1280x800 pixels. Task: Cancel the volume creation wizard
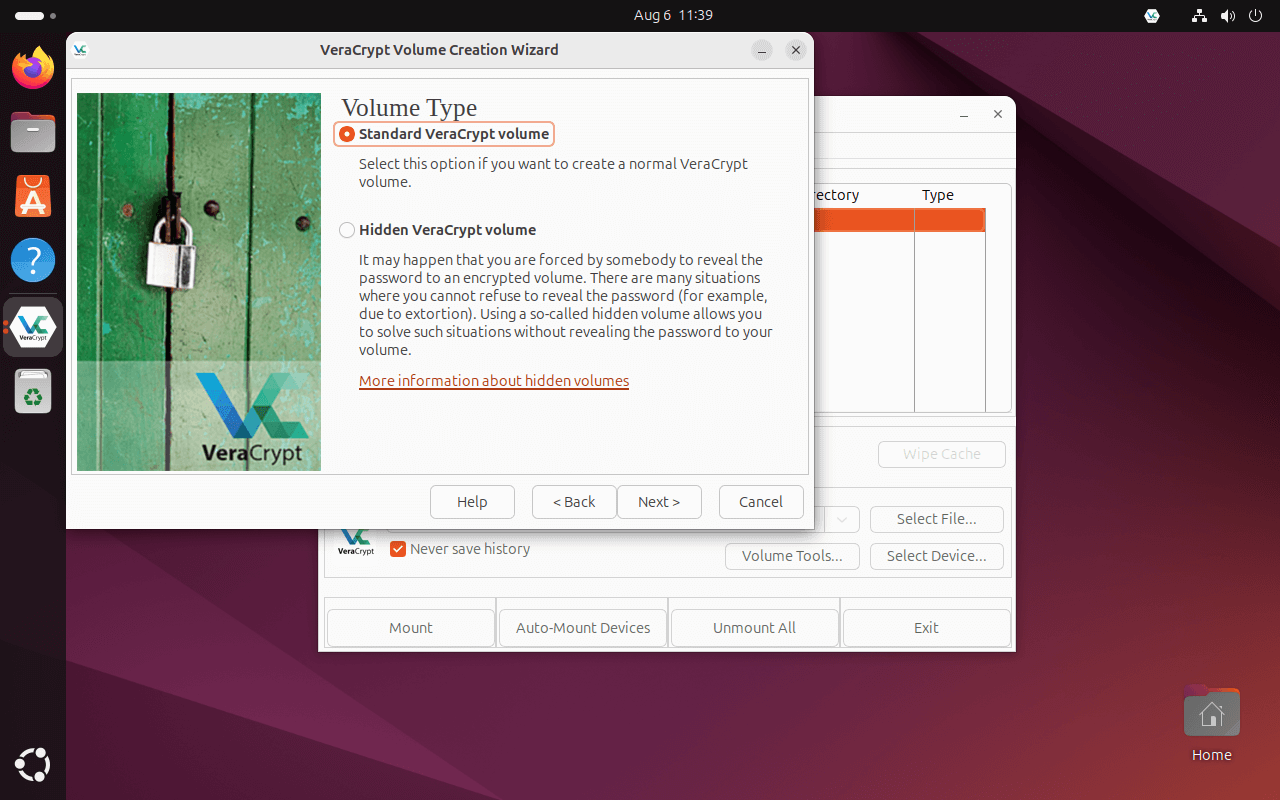[761, 502]
